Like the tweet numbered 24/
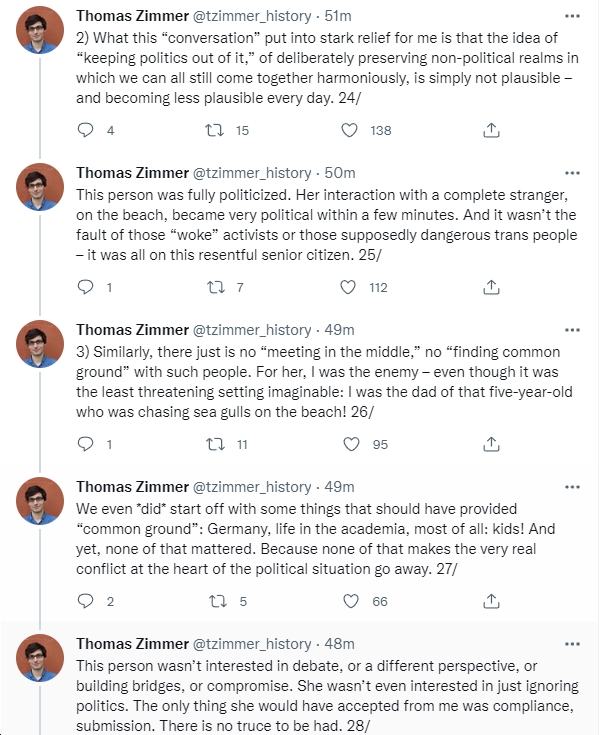 [x=349, y=130]
